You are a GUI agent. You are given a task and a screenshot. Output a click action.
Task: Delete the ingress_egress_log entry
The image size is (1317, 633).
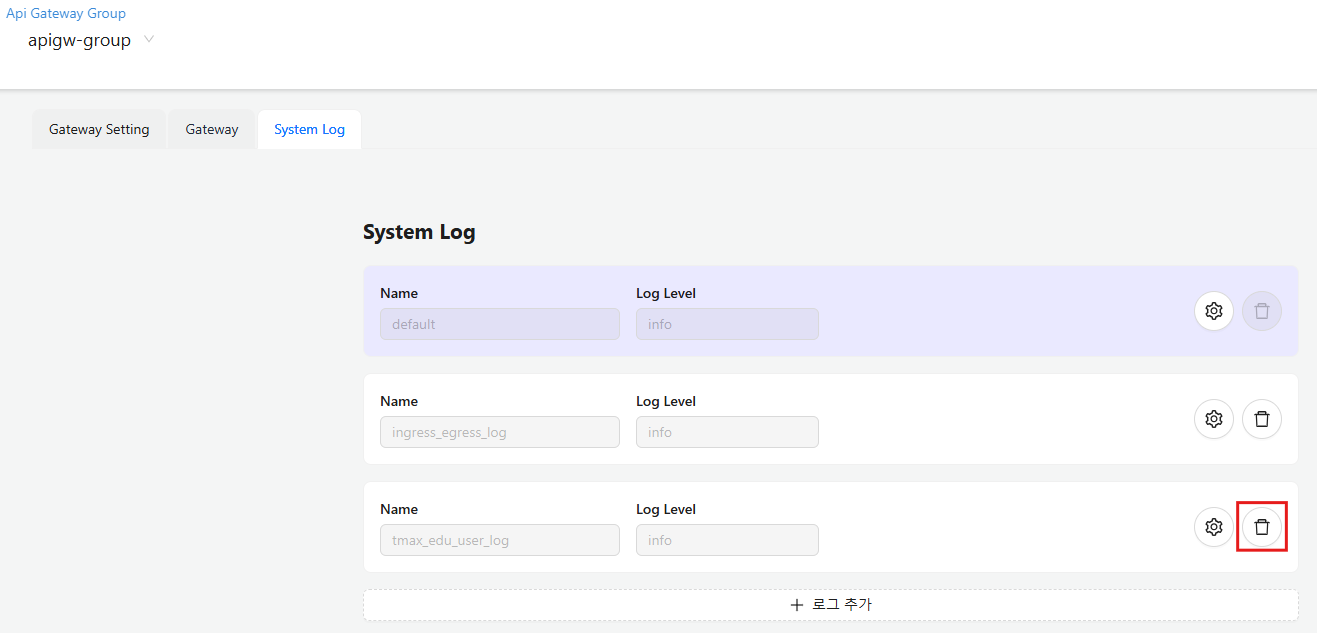[x=1262, y=419]
